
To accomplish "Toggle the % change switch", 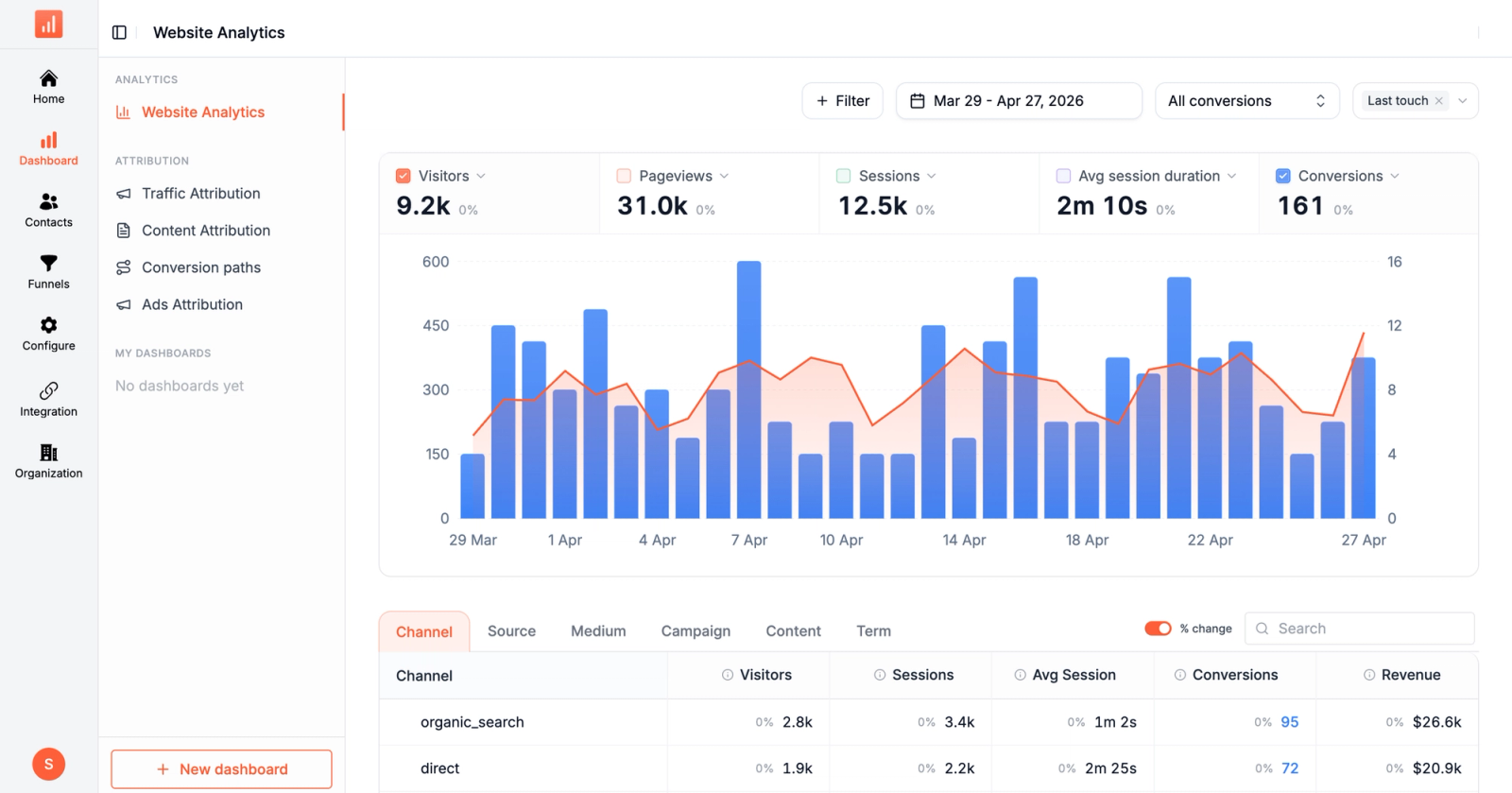I will pos(1158,629).
